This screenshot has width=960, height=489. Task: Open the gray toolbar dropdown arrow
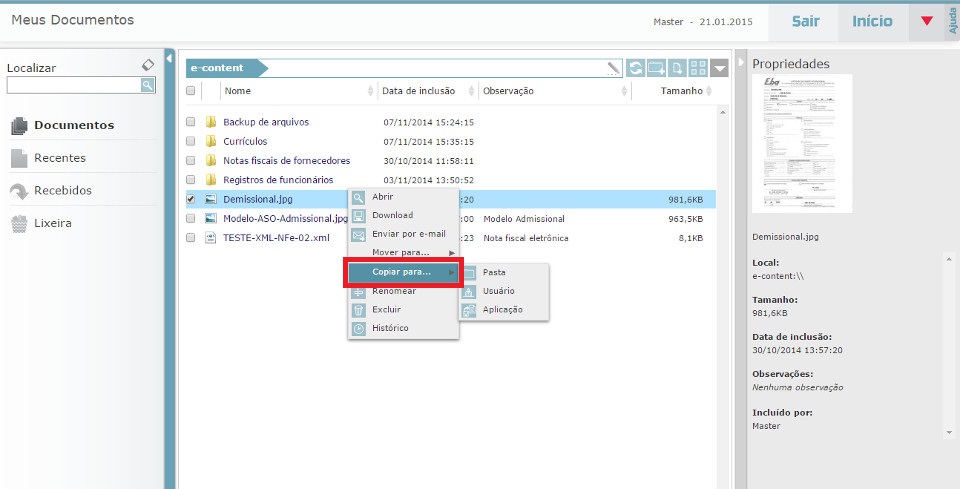(x=721, y=68)
